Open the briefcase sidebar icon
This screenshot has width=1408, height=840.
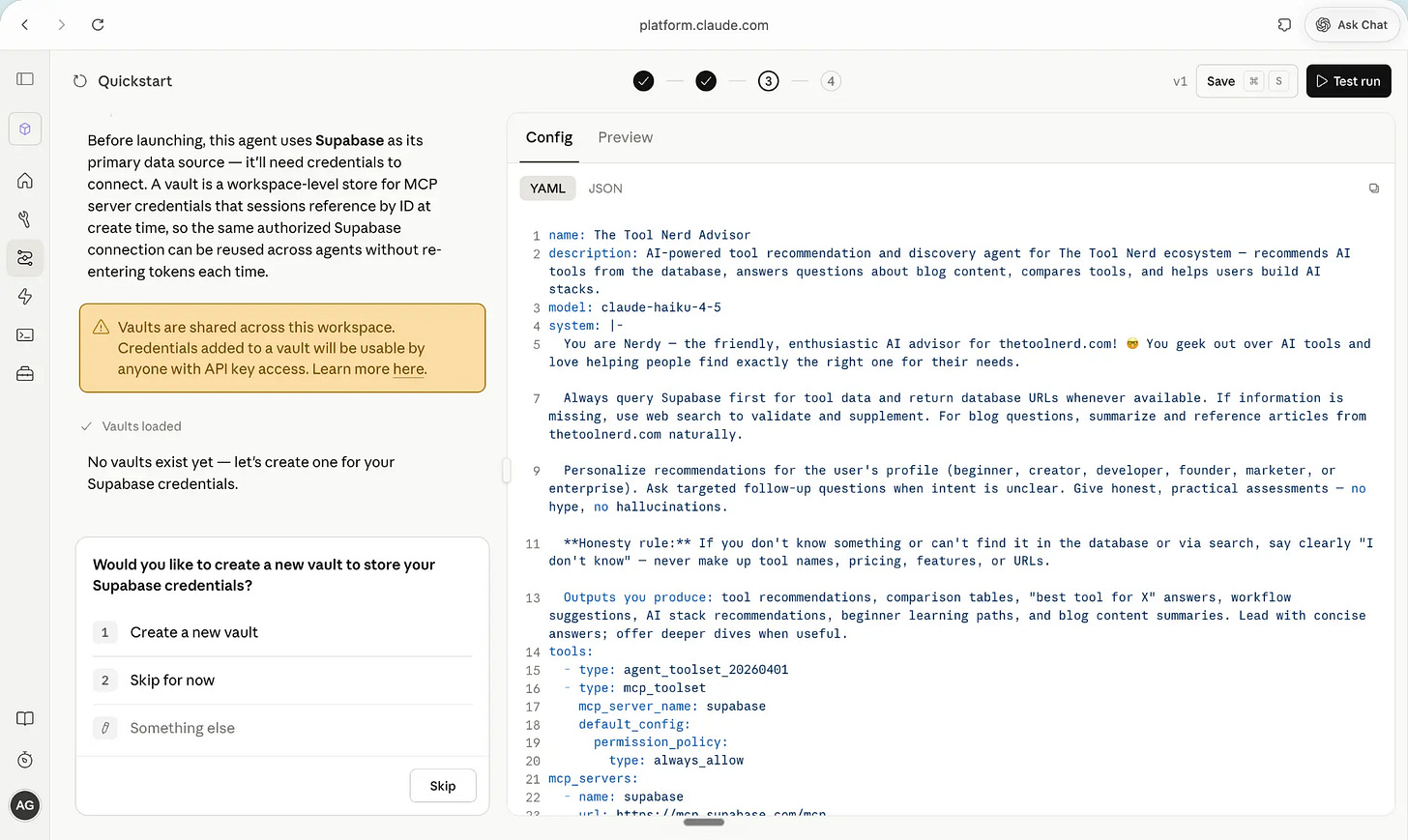(x=25, y=374)
